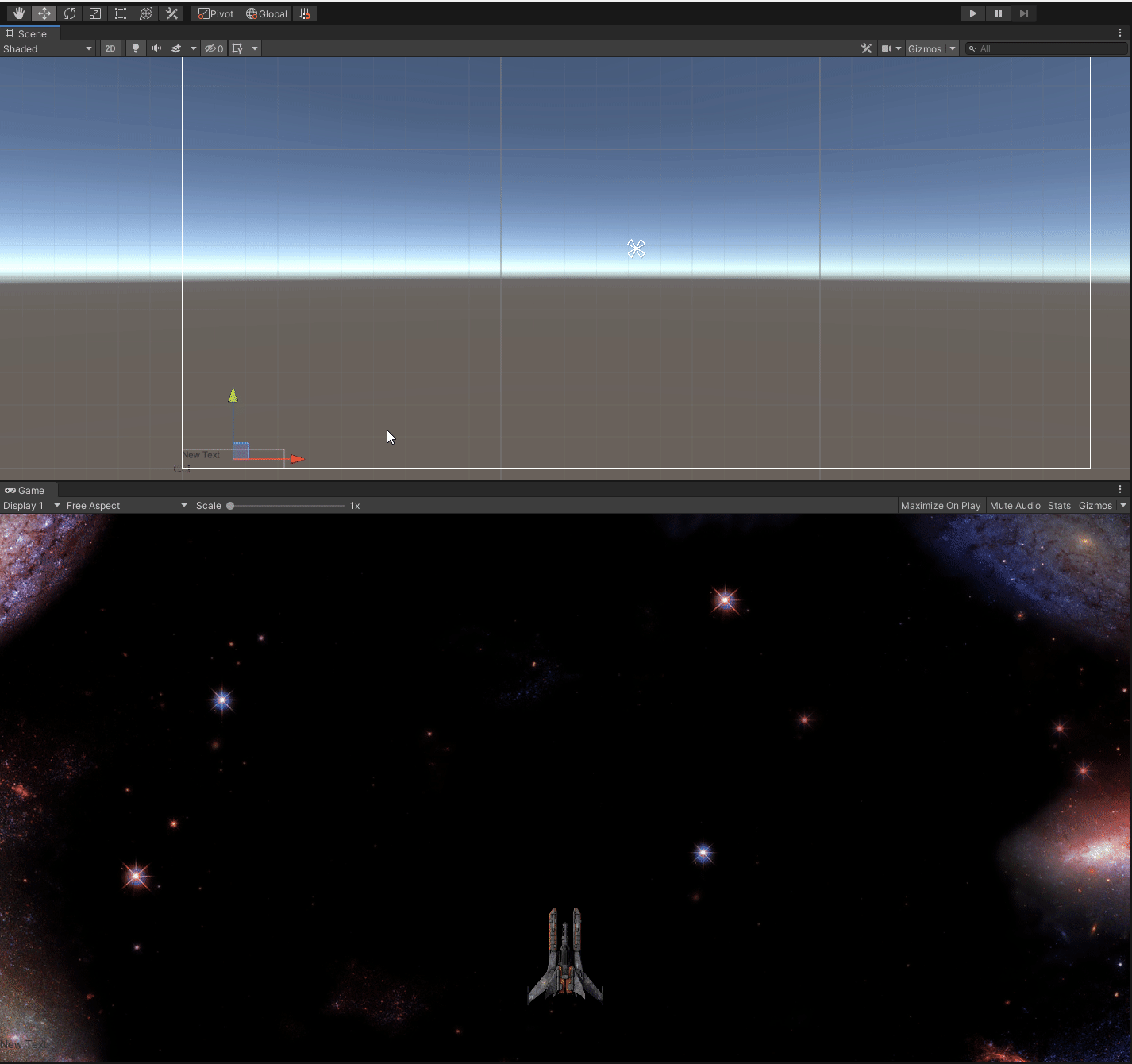Toggle Game view Gizmos

tap(1095, 505)
